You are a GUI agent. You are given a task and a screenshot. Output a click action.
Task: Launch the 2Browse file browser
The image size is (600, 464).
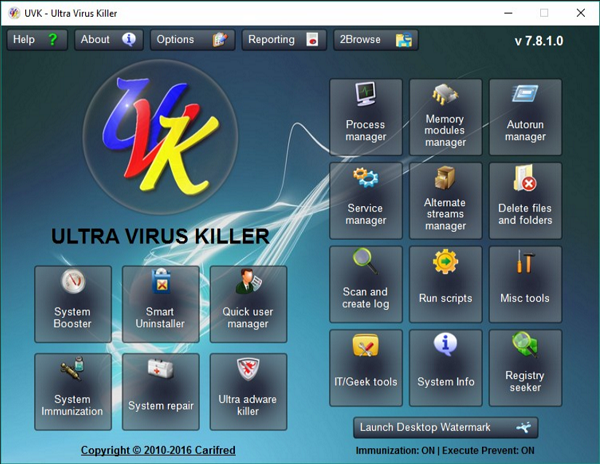click(376, 40)
